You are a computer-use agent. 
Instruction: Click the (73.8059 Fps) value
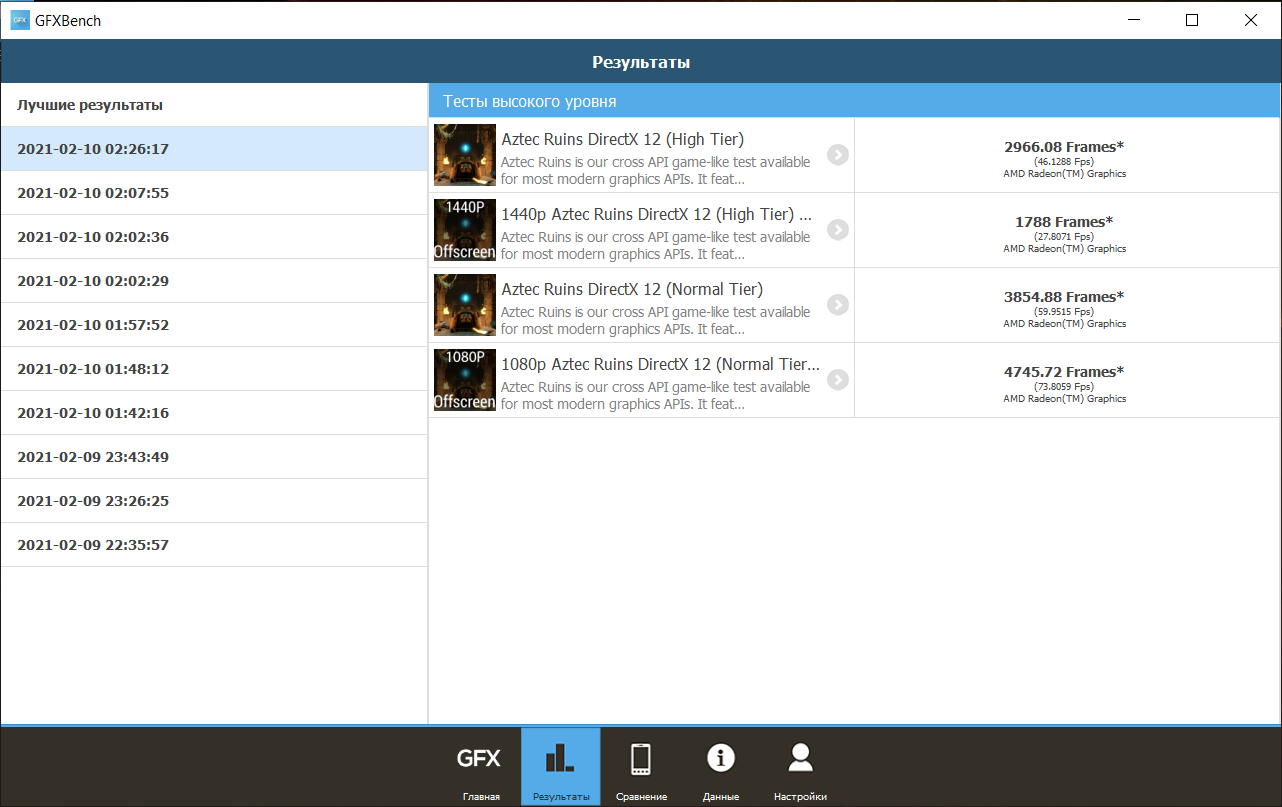1064,386
